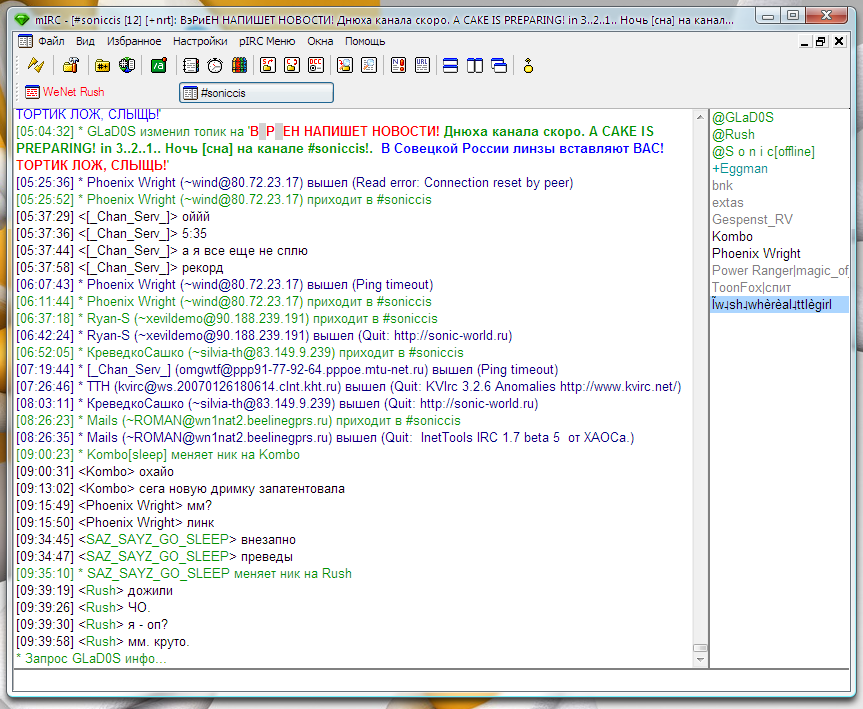Viewport: 863px width, 709px height.
Task: Click the '<Rush> мм. круто.' chat line
Action: point(102,641)
